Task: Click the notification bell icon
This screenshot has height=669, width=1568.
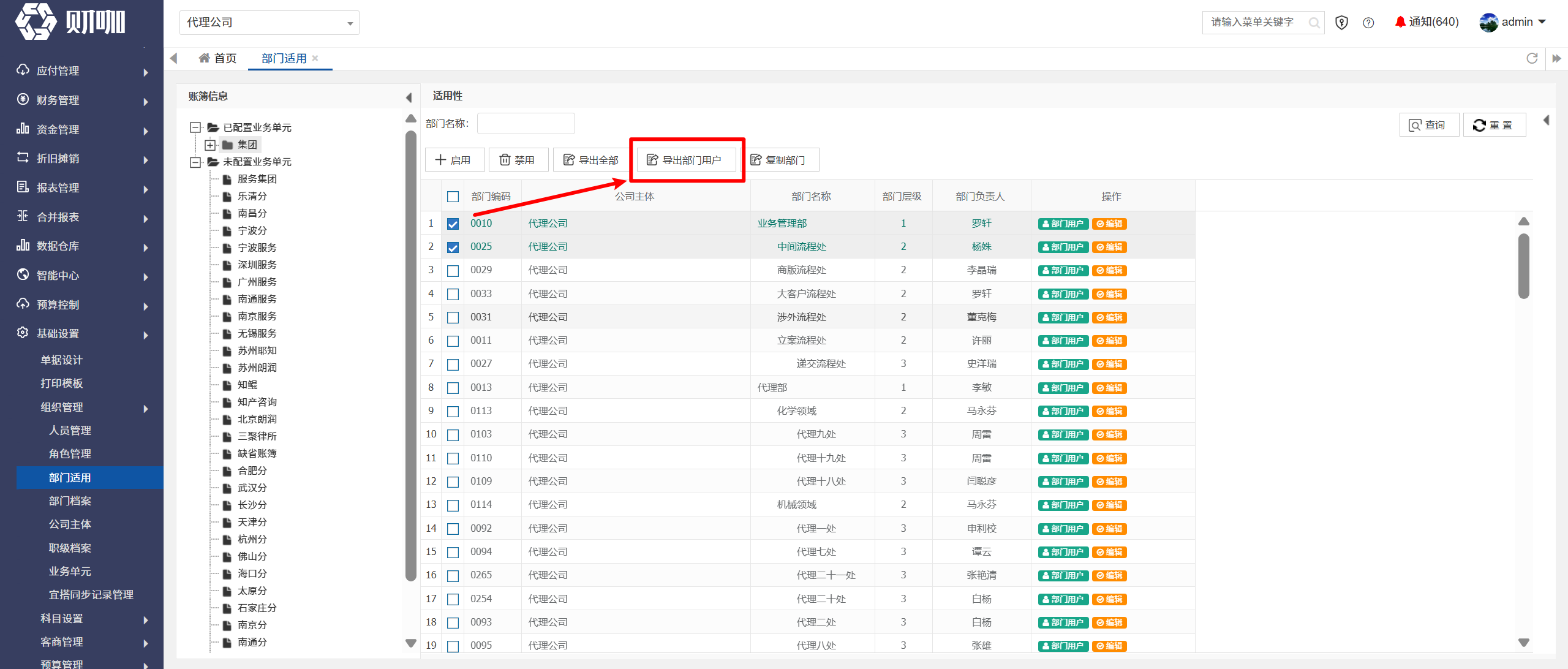Action: coord(1400,22)
